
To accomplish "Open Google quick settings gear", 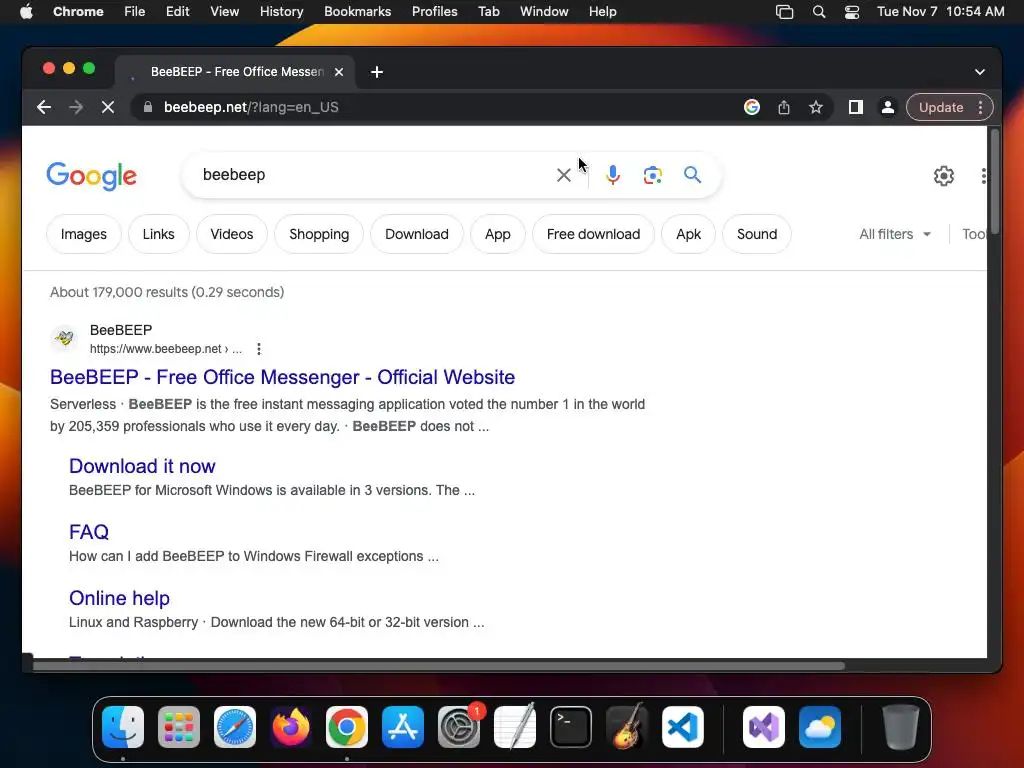I will click(x=944, y=176).
